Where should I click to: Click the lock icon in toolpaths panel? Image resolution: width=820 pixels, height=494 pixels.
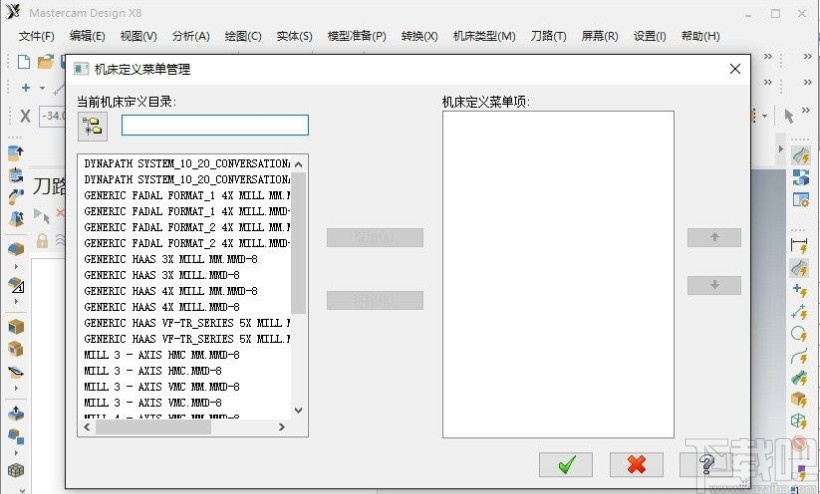[x=42, y=240]
